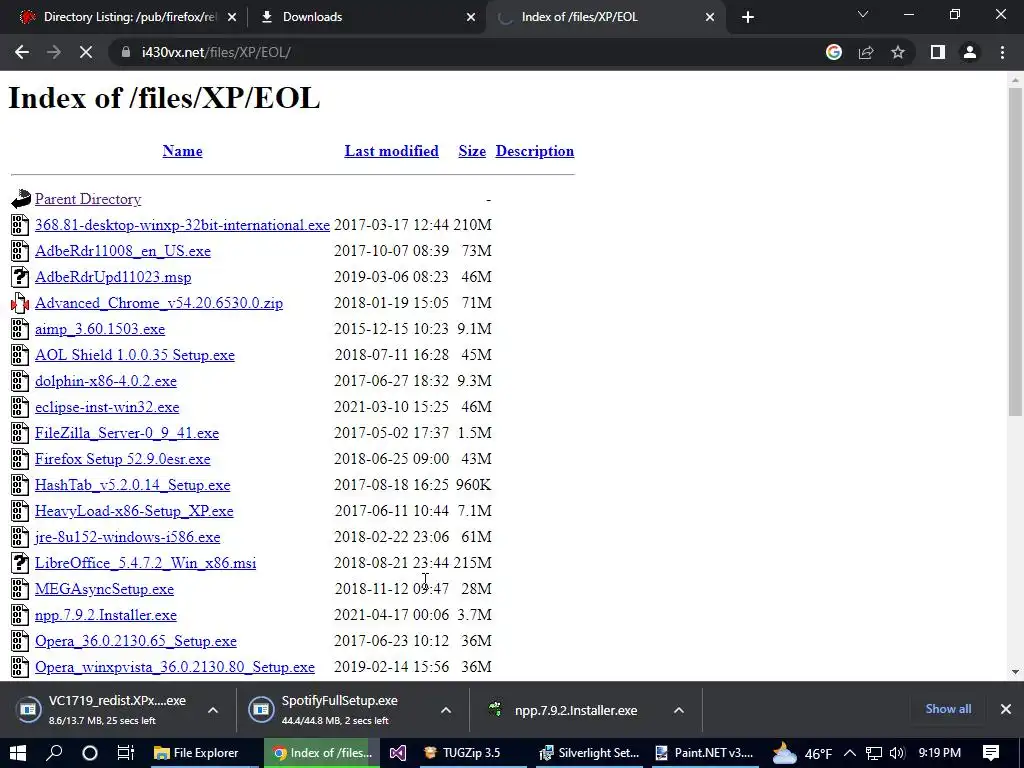Viewport: 1024px width, 768px height.
Task: Go back using the browser back arrow
Action: [x=22, y=52]
